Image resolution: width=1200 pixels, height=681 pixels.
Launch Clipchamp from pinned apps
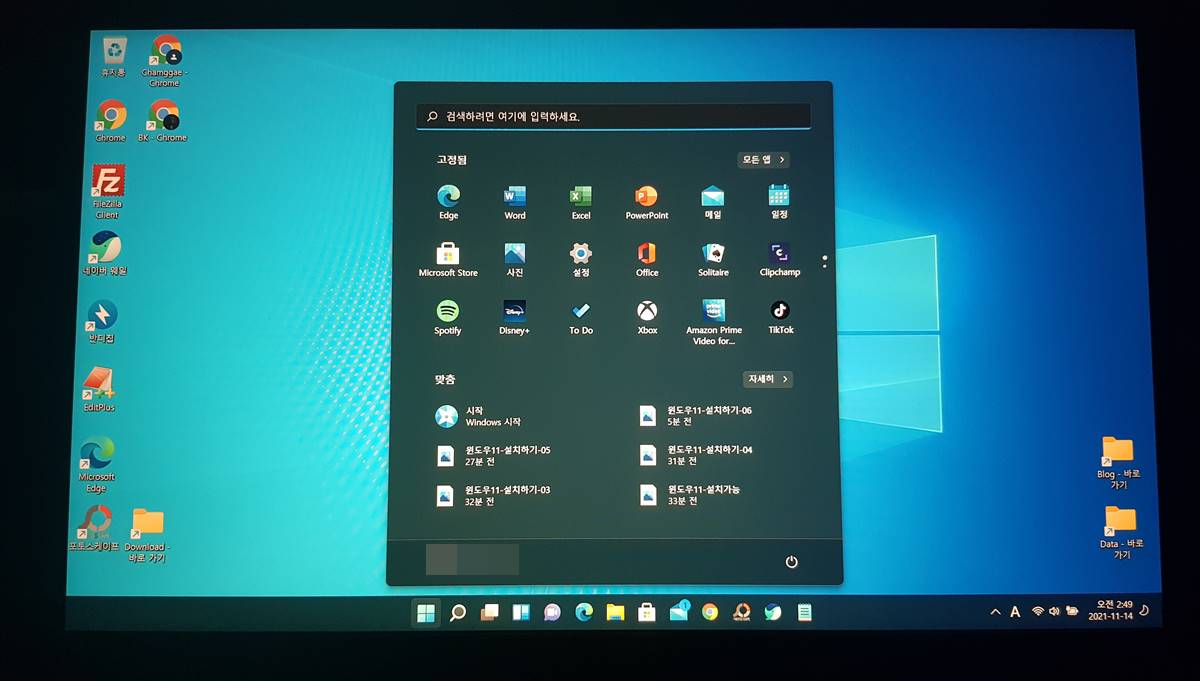[x=779, y=259]
